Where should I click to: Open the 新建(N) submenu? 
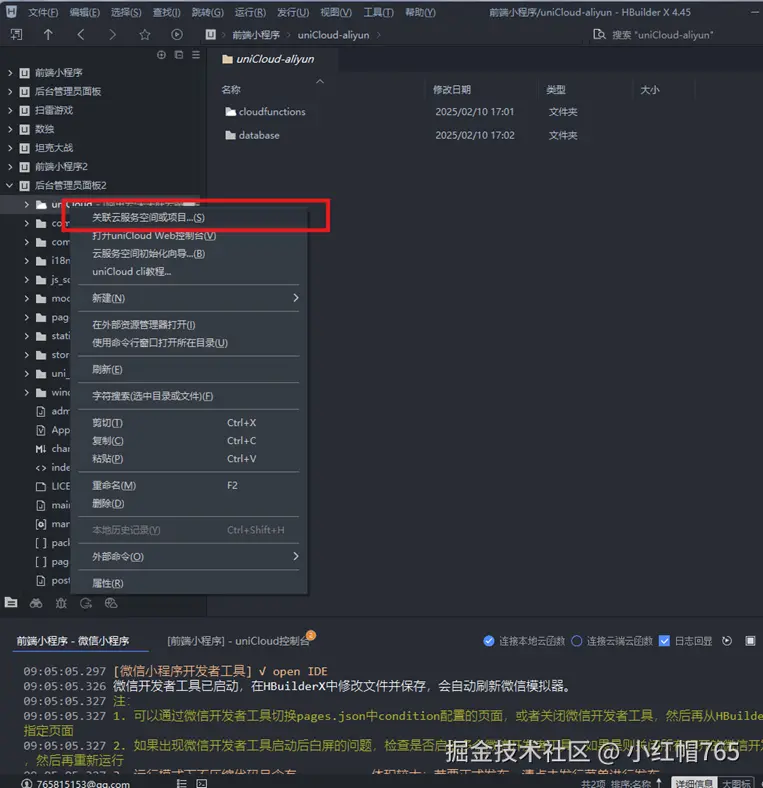click(x=189, y=298)
